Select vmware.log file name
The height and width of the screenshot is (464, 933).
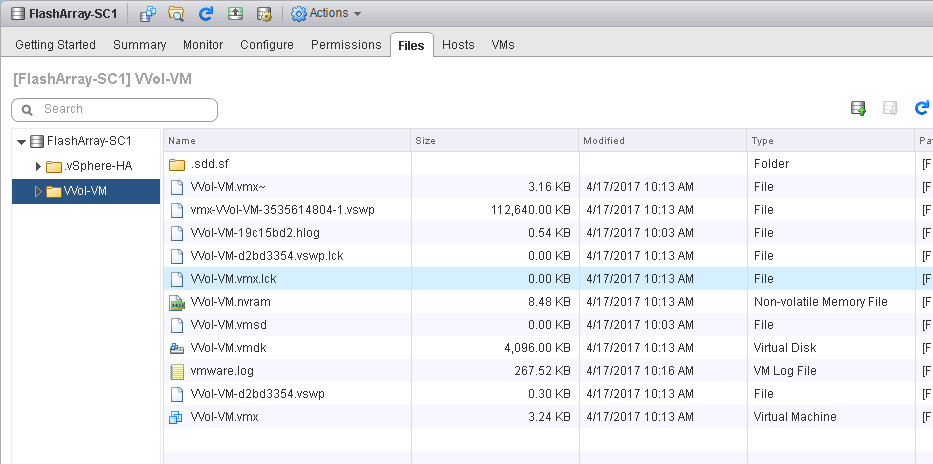[x=222, y=371]
